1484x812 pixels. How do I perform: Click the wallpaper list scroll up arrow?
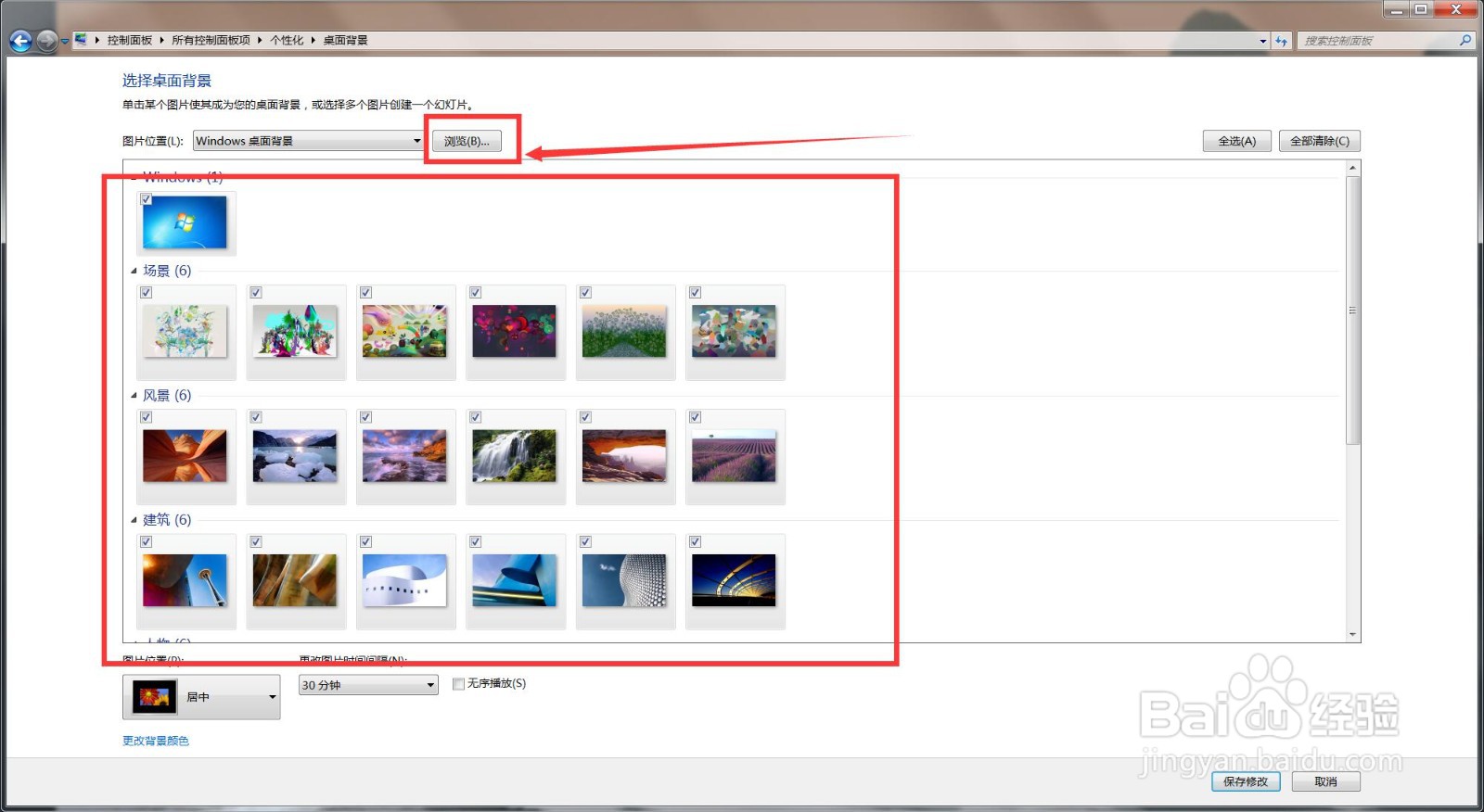1353,168
